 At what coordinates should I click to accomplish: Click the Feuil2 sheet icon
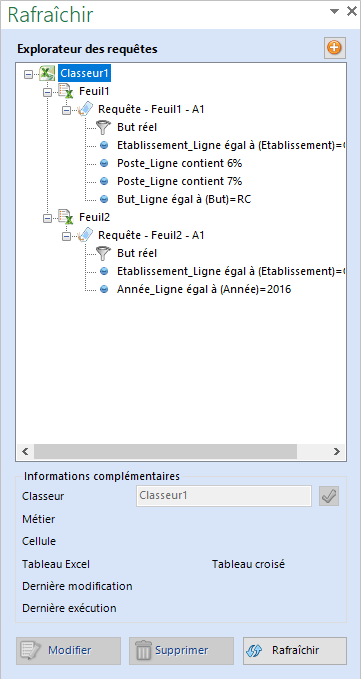(x=66, y=217)
